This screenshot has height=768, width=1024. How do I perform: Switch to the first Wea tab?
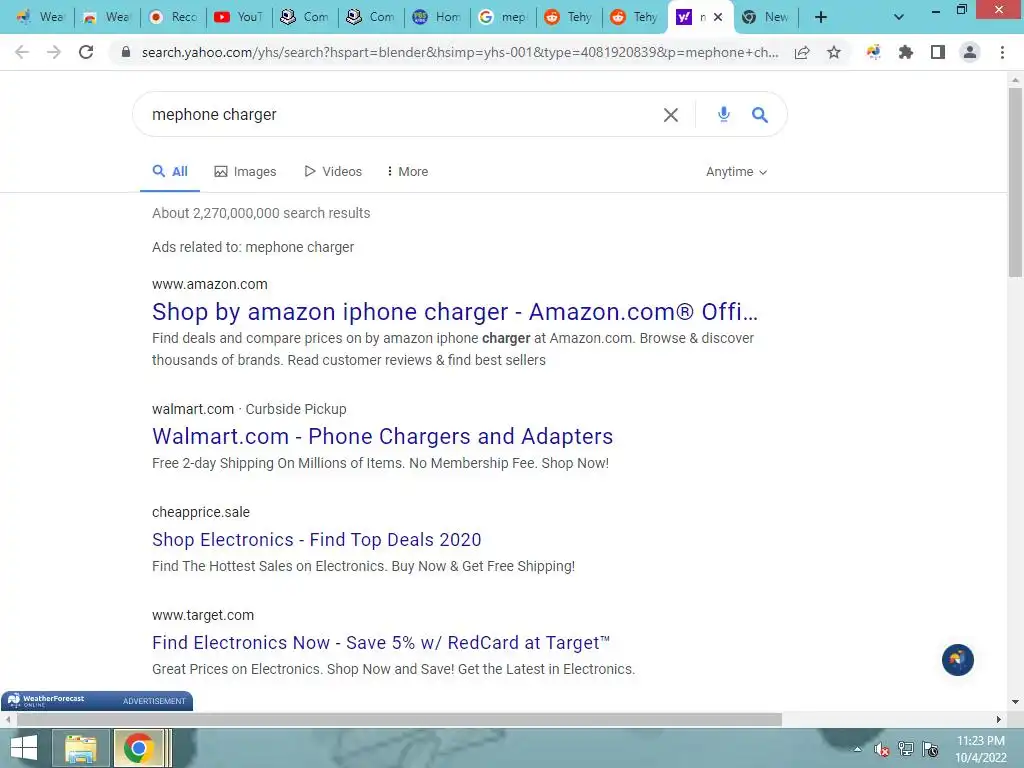(x=40, y=17)
